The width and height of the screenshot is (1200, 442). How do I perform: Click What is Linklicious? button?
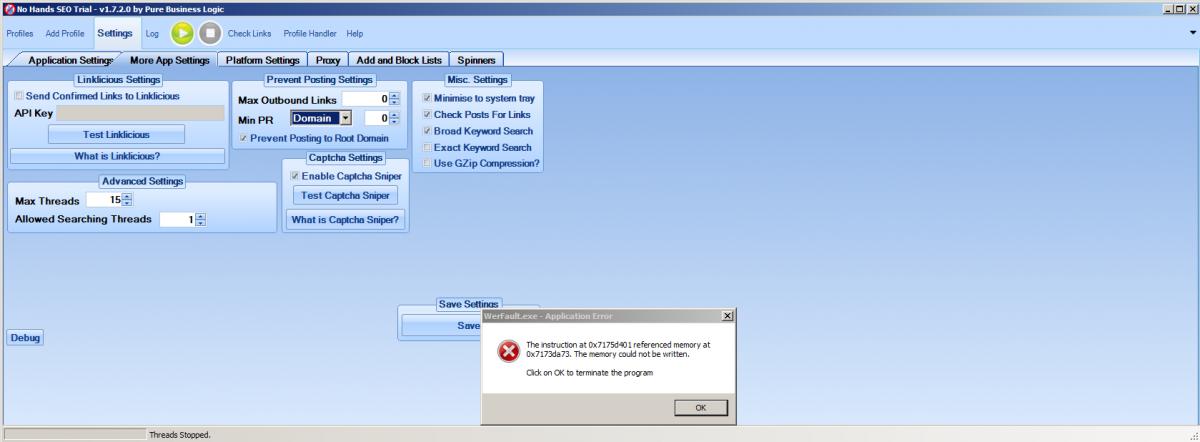tap(117, 156)
